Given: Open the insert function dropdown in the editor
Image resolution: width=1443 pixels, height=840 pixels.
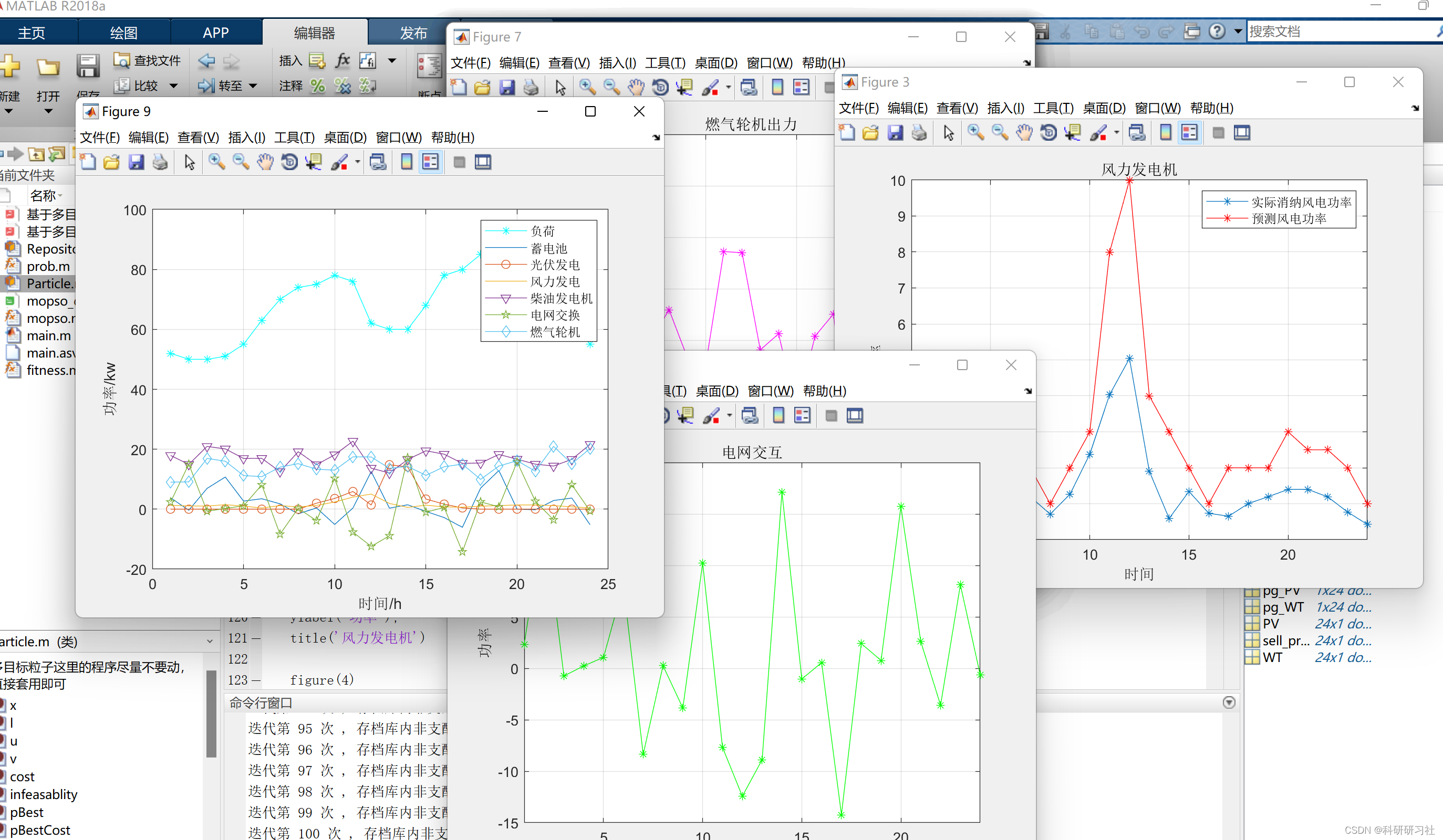Looking at the screenshot, I should [x=392, y=61].
